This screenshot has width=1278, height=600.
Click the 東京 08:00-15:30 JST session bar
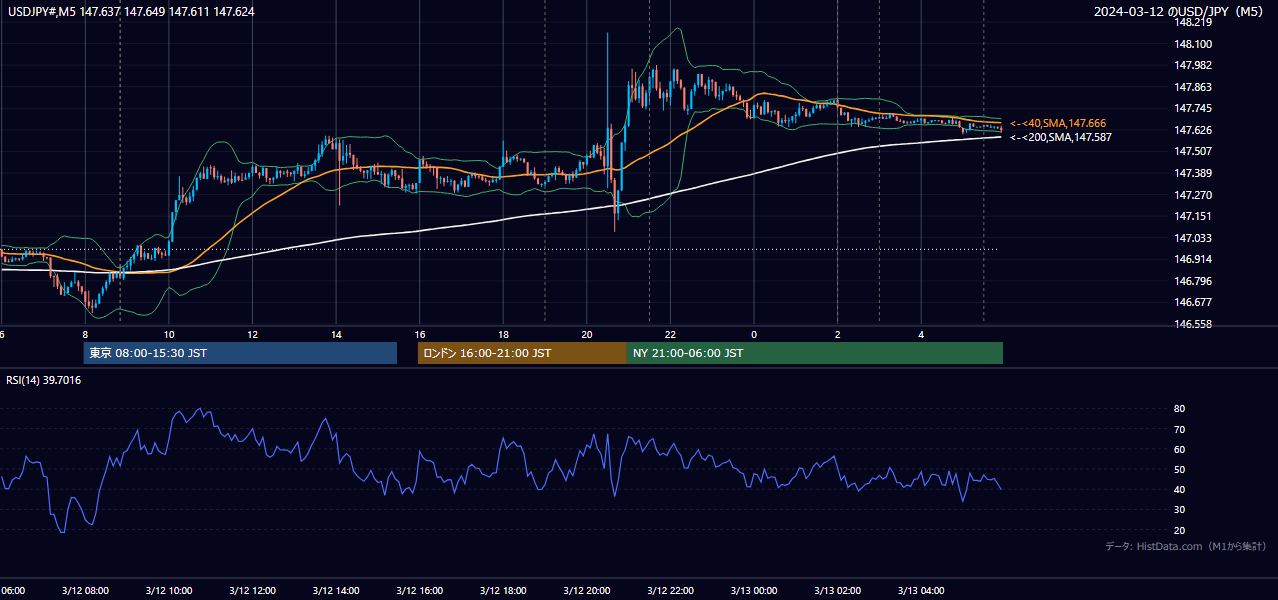pyautogui.click(x=240, y=353)
